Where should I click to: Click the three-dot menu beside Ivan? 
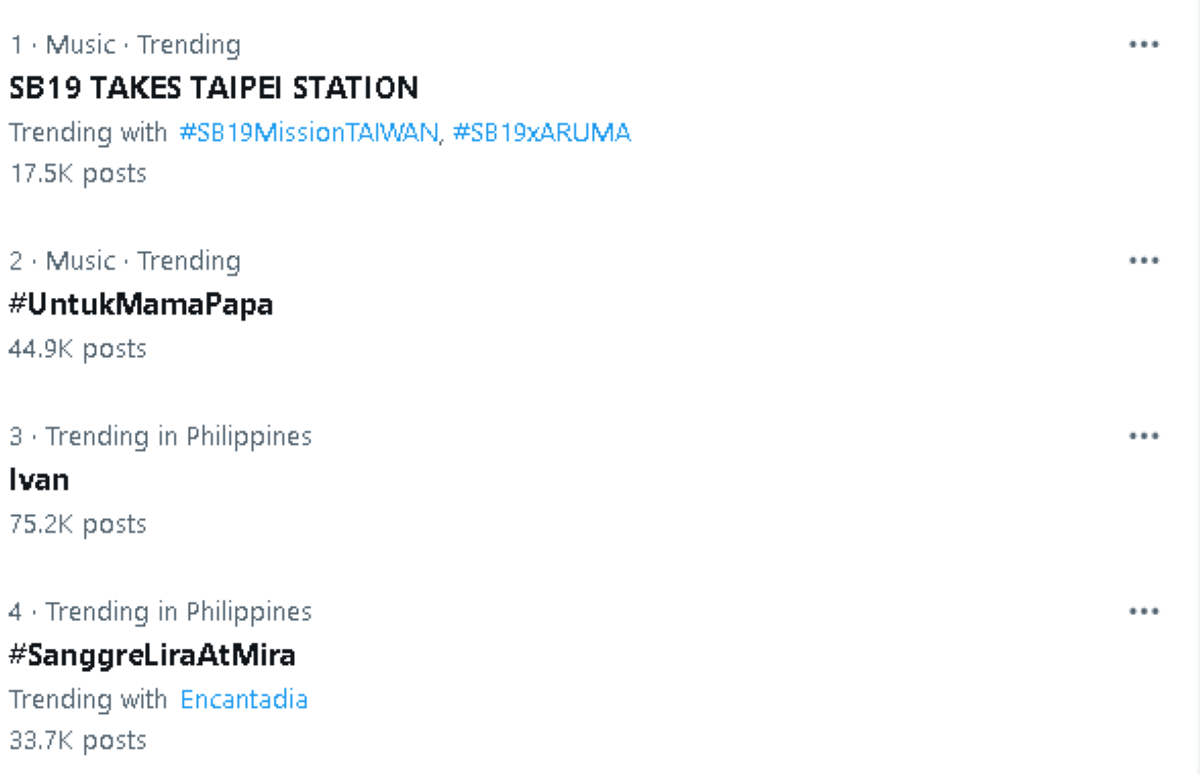click(1143, 437)
